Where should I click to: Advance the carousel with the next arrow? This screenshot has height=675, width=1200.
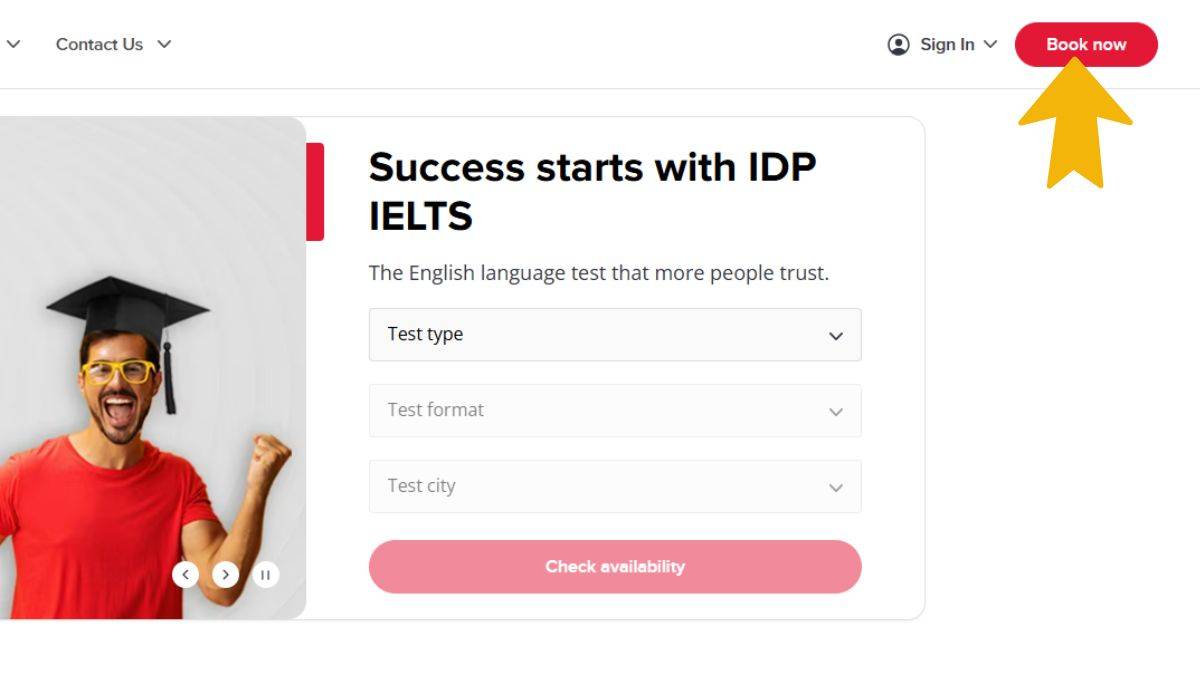point(226,574)
